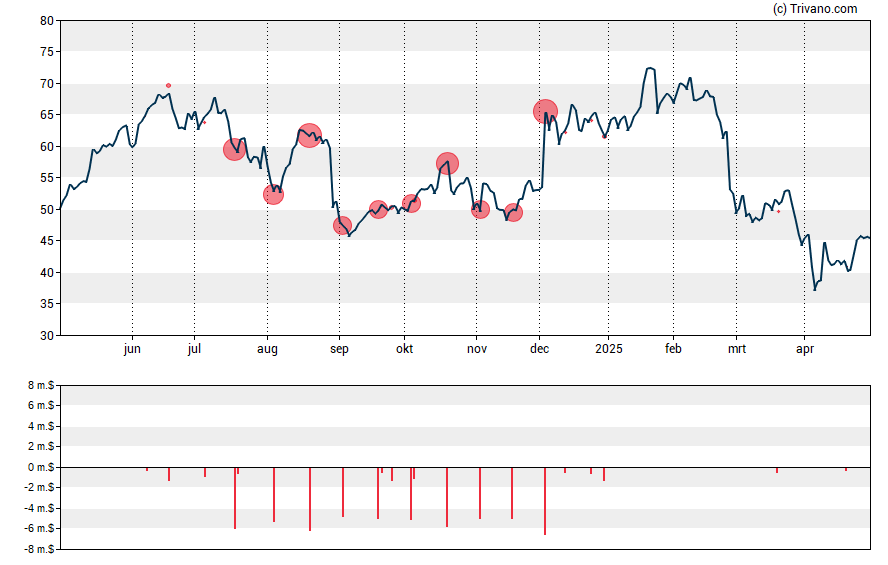
Task: Click the '75' price axis label
Action: [x=47, y=52]
